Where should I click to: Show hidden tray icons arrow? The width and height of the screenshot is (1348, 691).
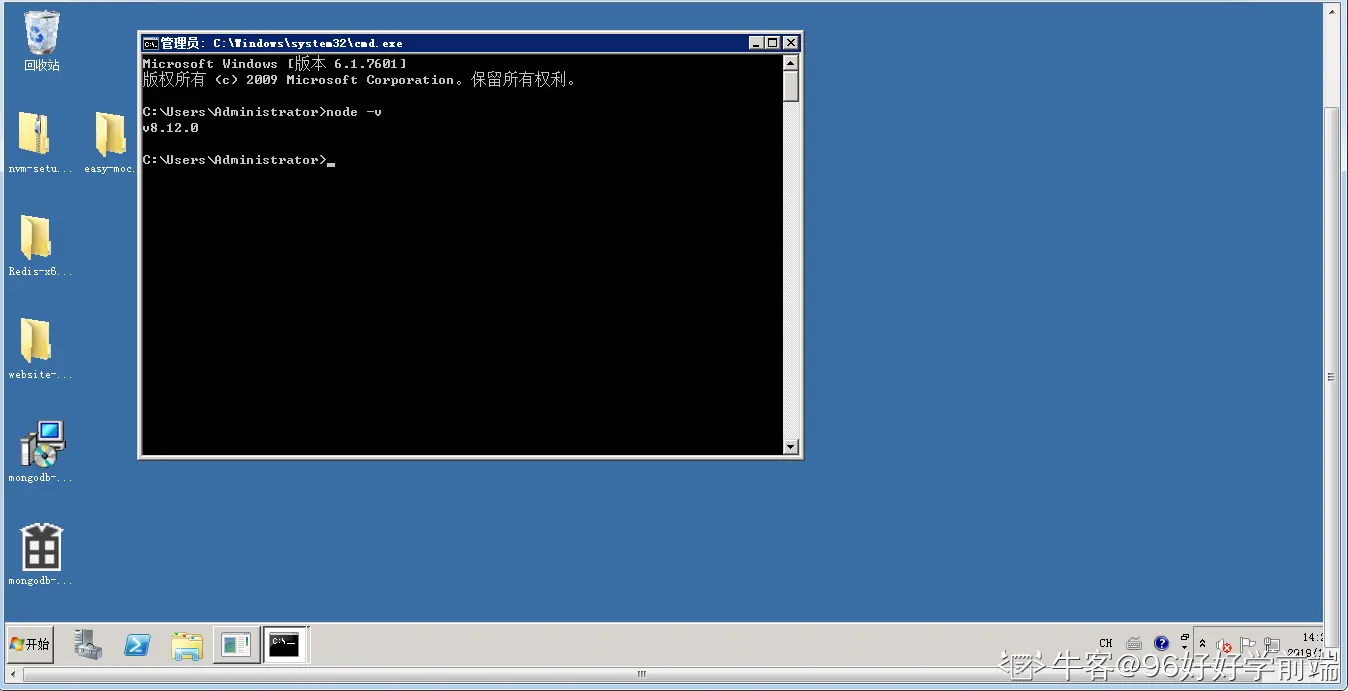click(x=1203, y=644)
